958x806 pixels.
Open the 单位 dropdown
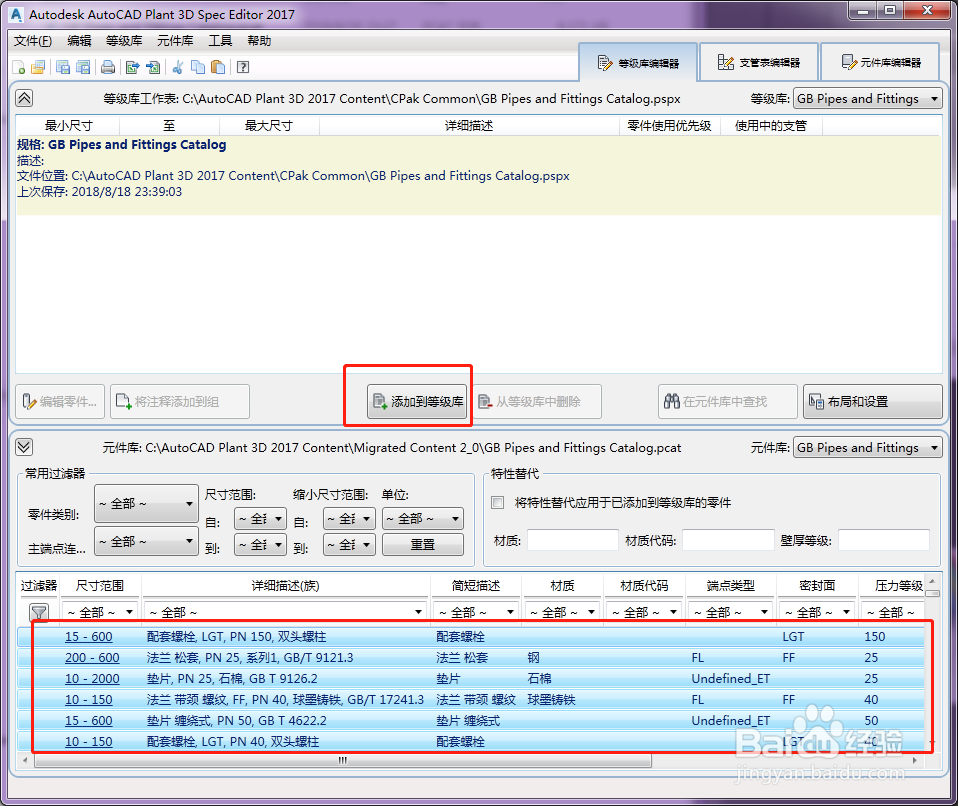(423, 519)
